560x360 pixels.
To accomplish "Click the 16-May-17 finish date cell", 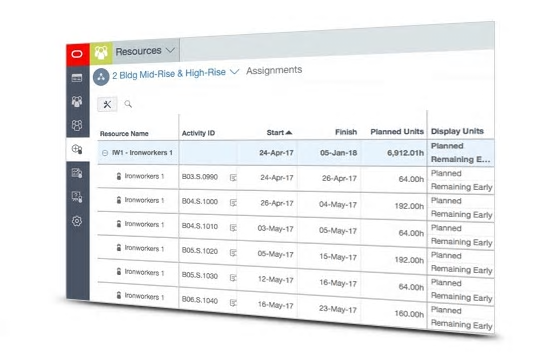I will coord(338,283).
